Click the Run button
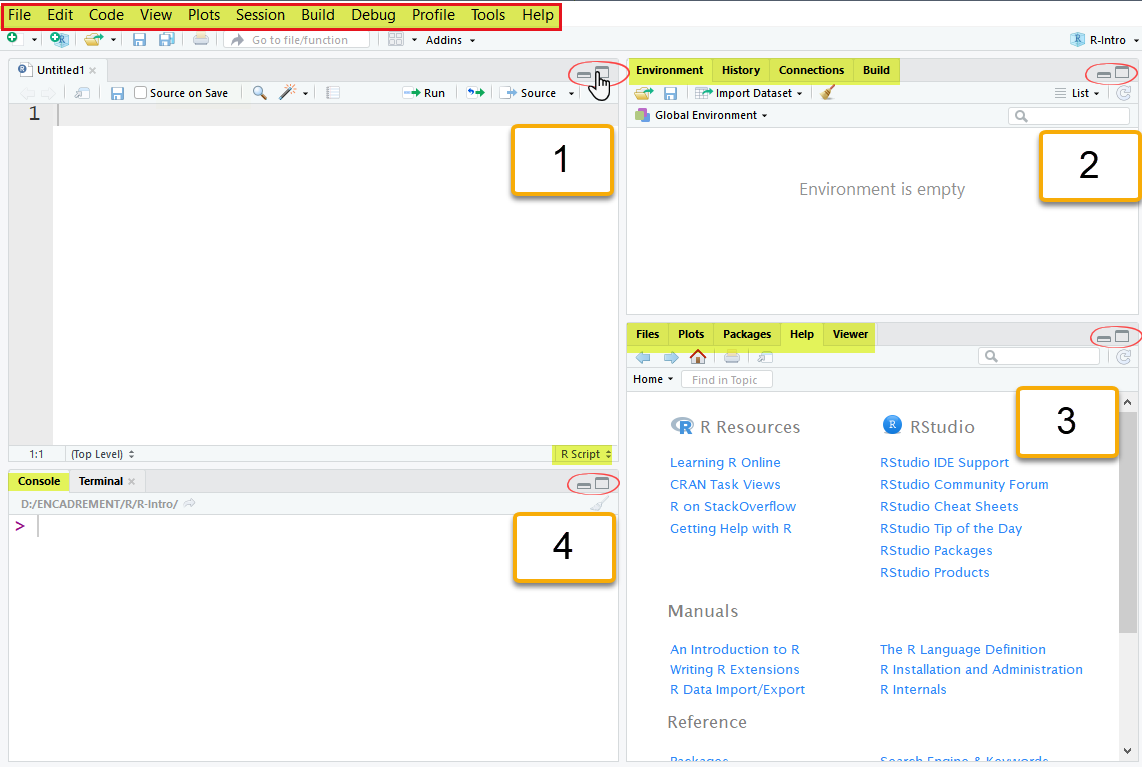 pyautogui.click(x=425, y=93)
